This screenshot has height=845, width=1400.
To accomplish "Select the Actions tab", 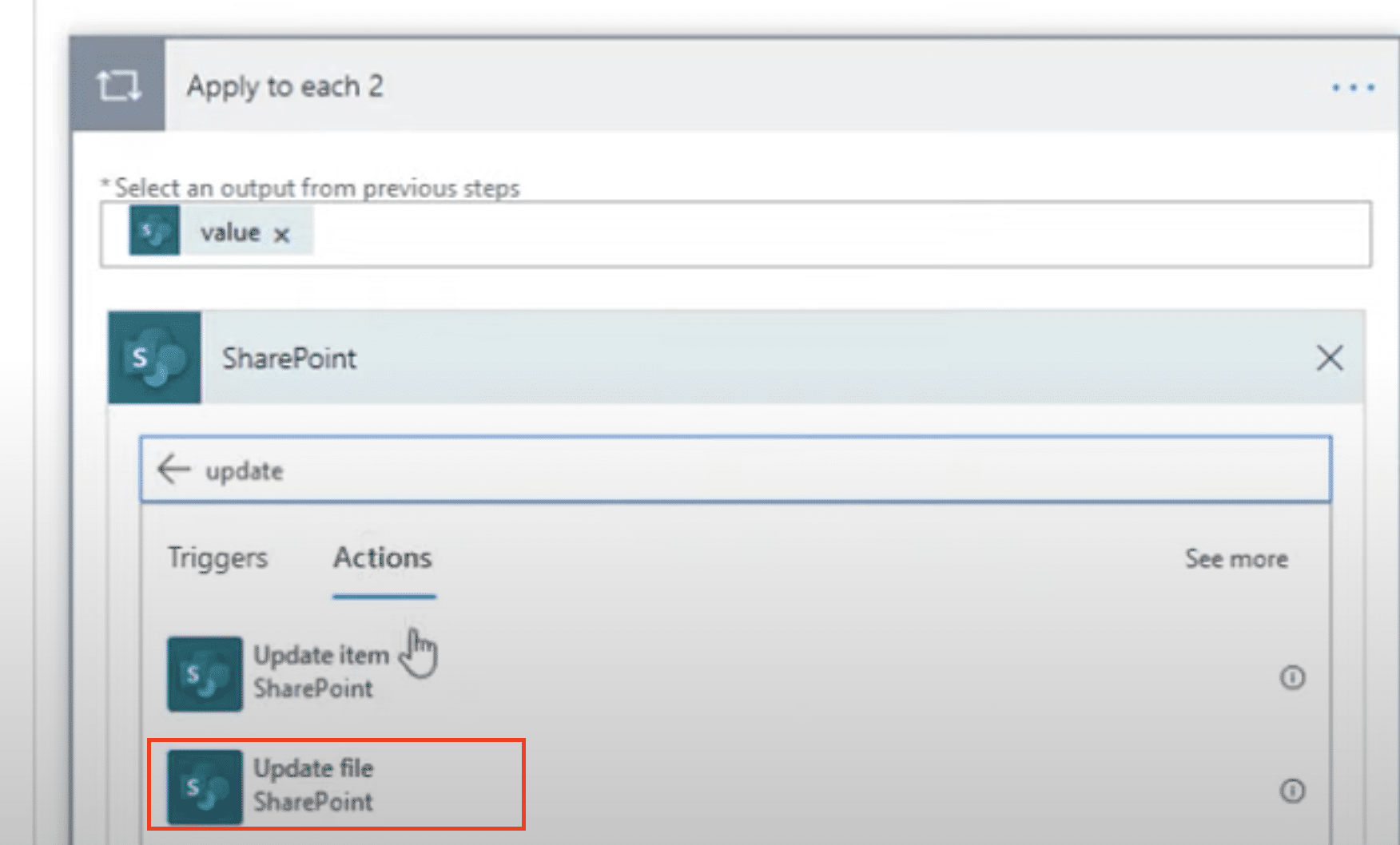I will [x=383, y=557].
